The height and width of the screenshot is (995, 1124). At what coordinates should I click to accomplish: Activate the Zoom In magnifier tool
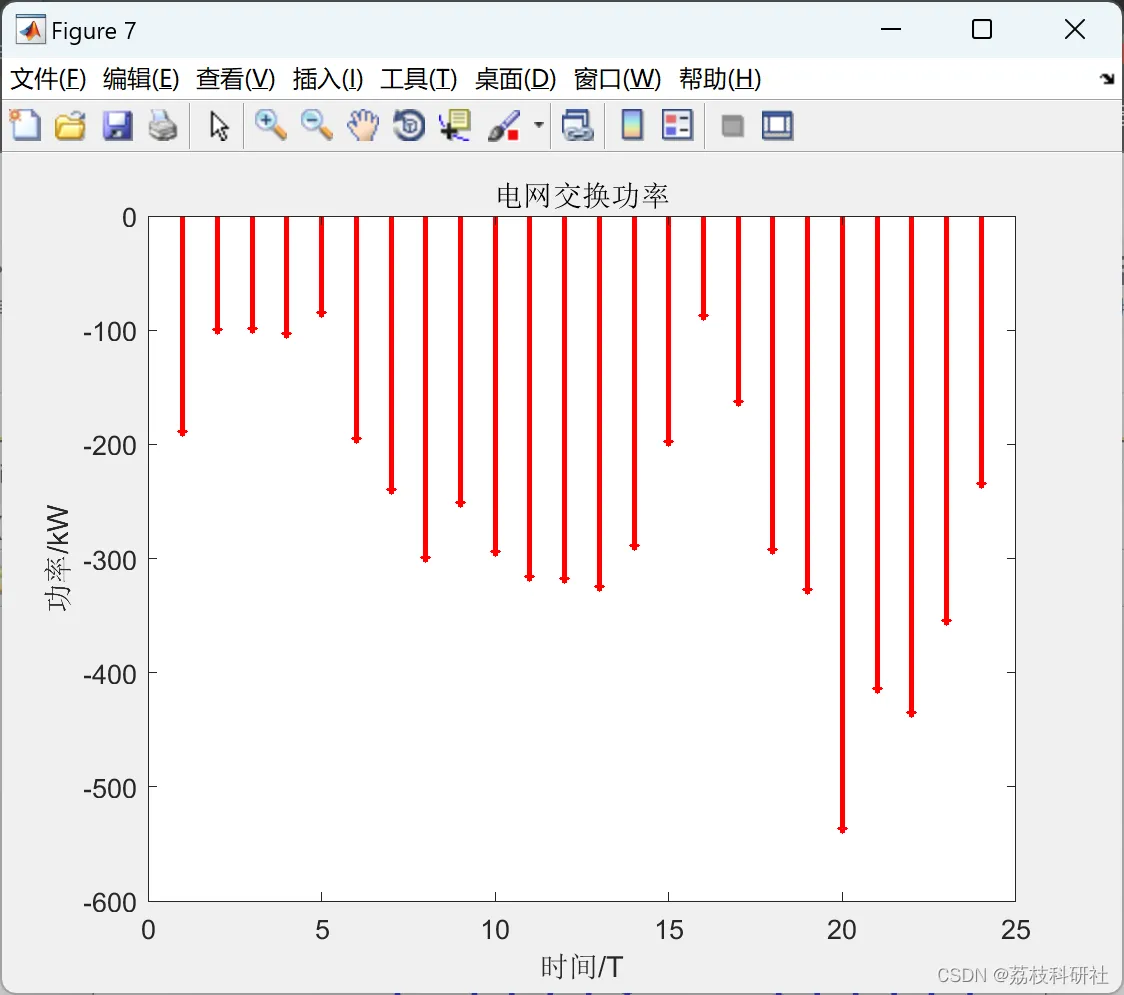[x=270, y=125]
